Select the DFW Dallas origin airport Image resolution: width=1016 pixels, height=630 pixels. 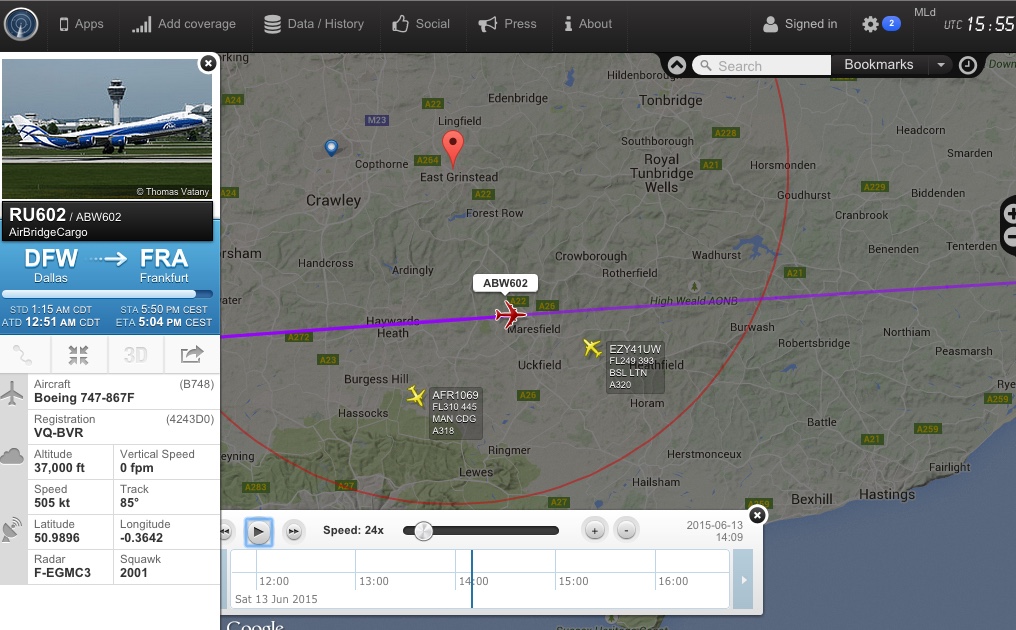pyautogui.click(x=51, y=265)
